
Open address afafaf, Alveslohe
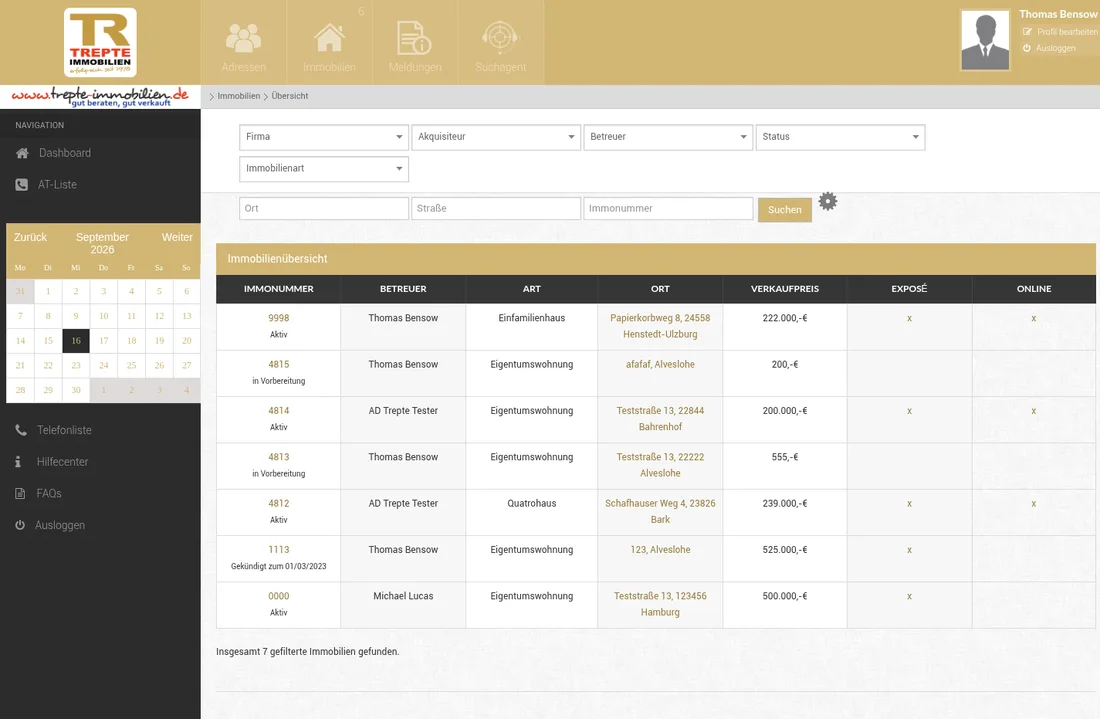tap(660, 364)
